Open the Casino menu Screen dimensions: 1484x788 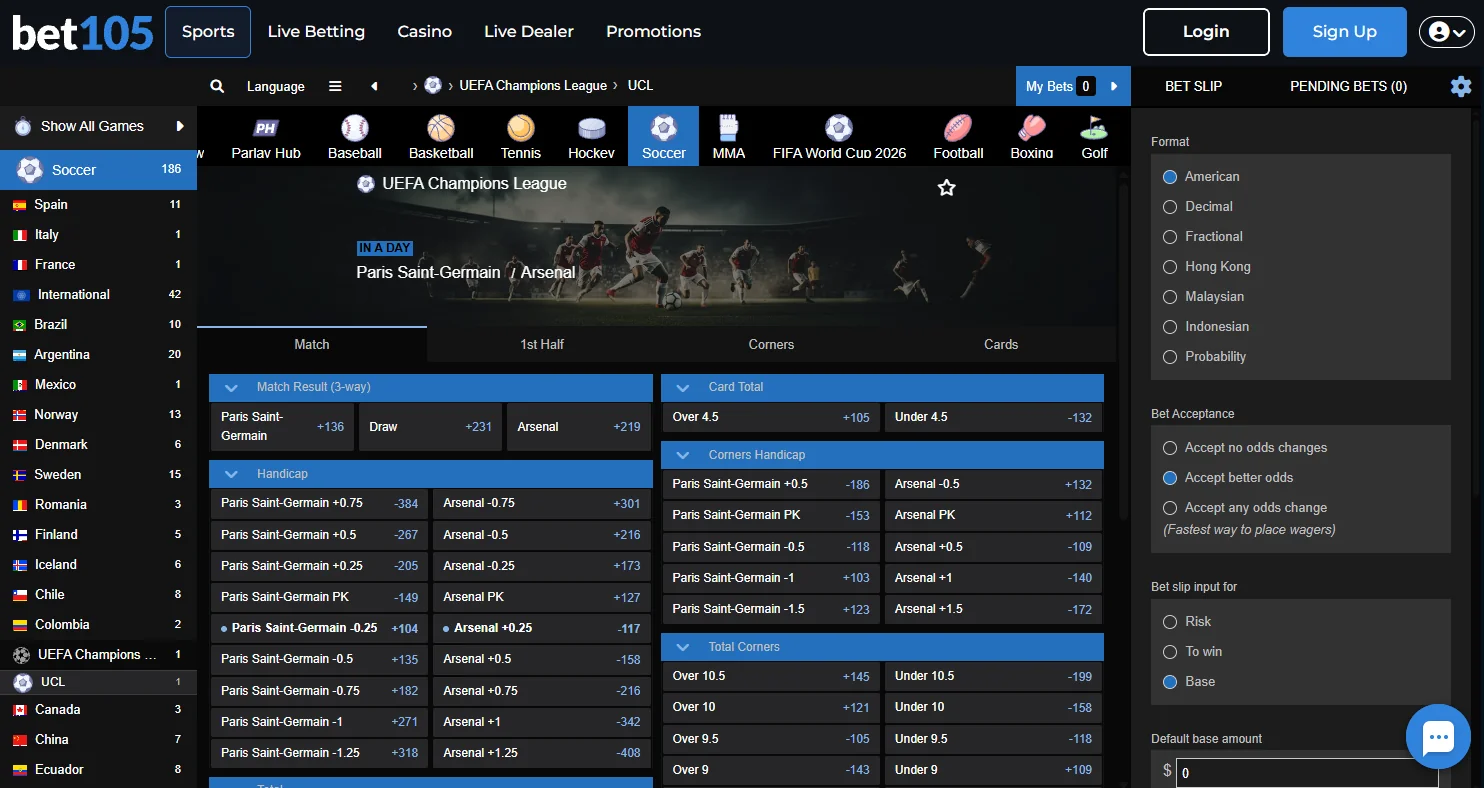(x=425, y=32)
